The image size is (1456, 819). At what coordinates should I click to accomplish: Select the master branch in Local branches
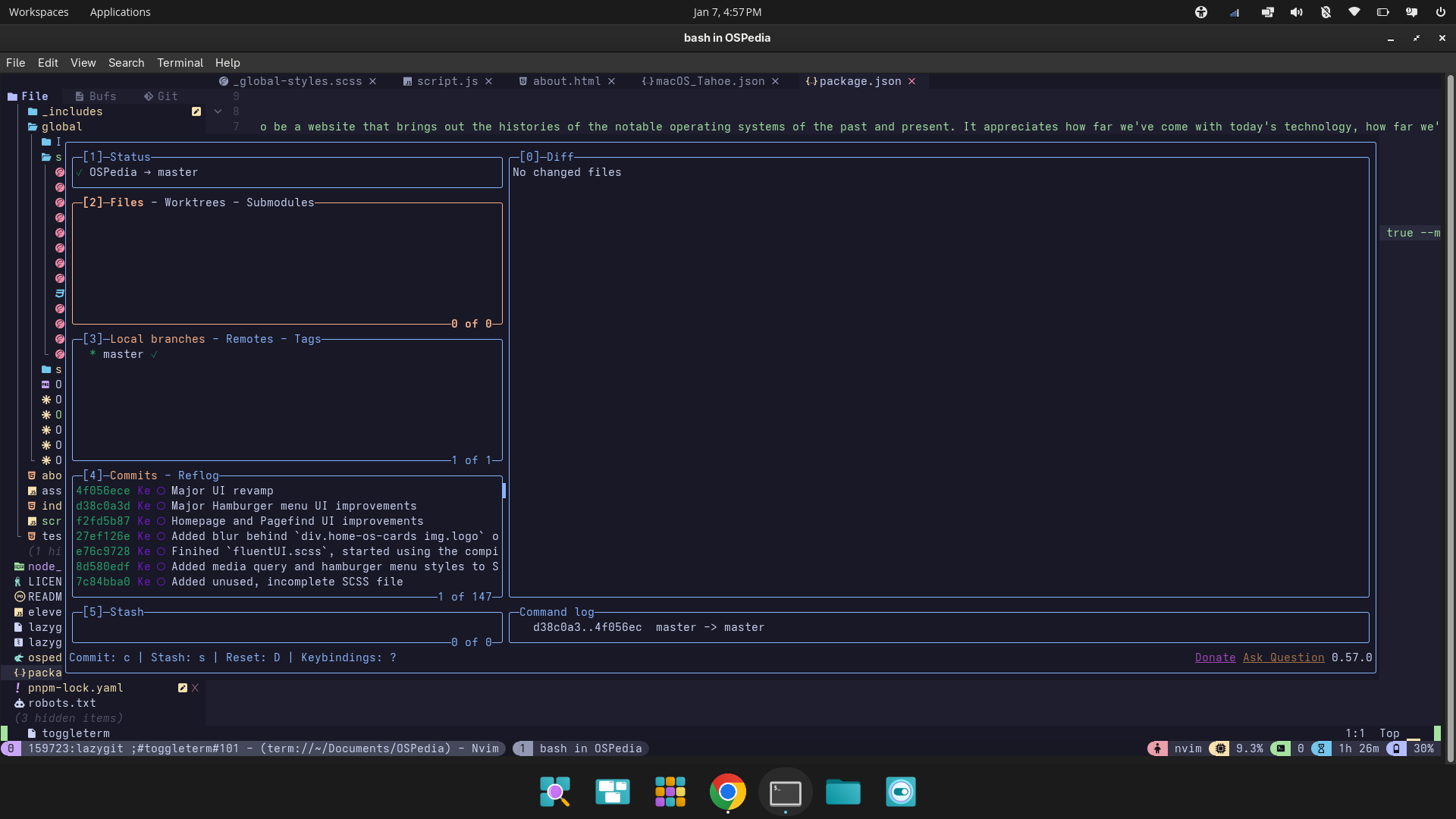pyautogui.click(x=123, y=354)
